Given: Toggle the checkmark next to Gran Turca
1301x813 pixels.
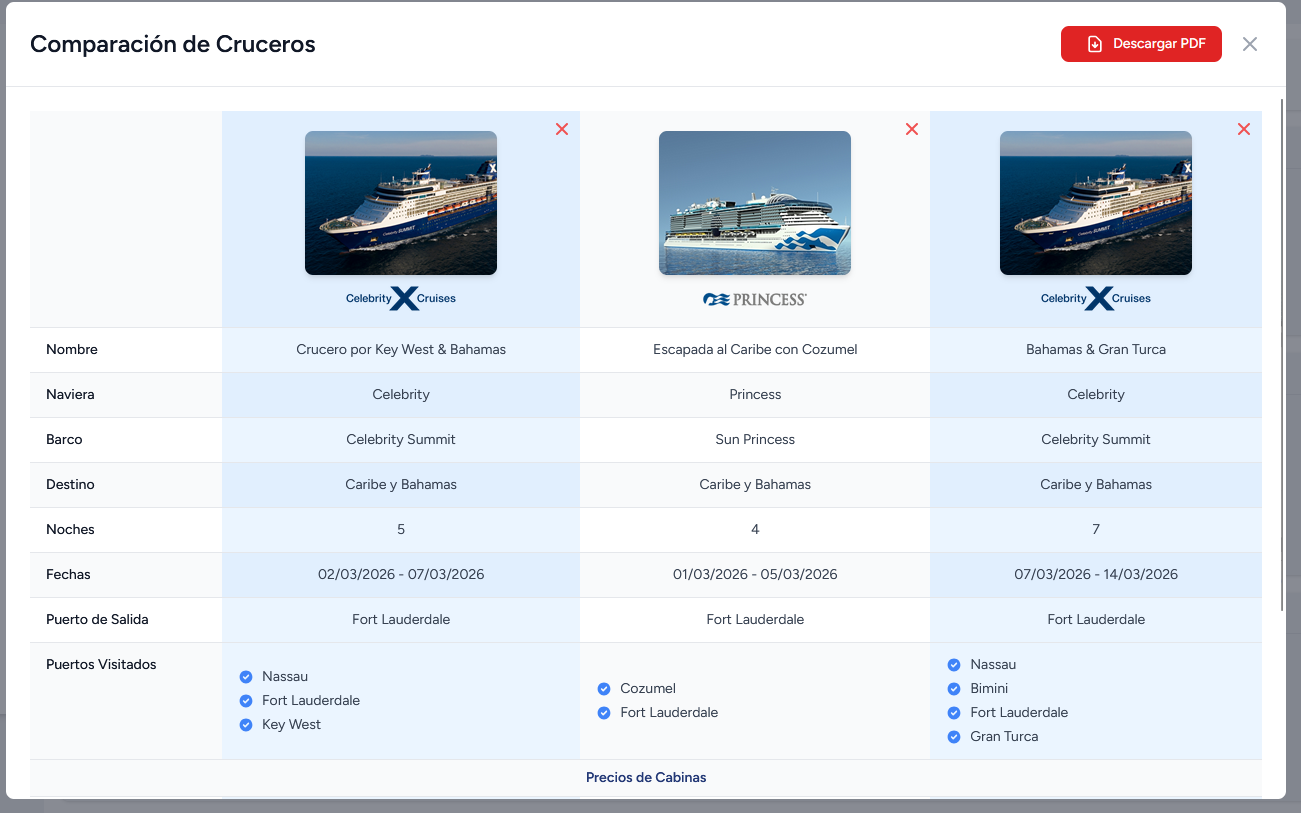Looking at the screenshot, I should [953, 736].
